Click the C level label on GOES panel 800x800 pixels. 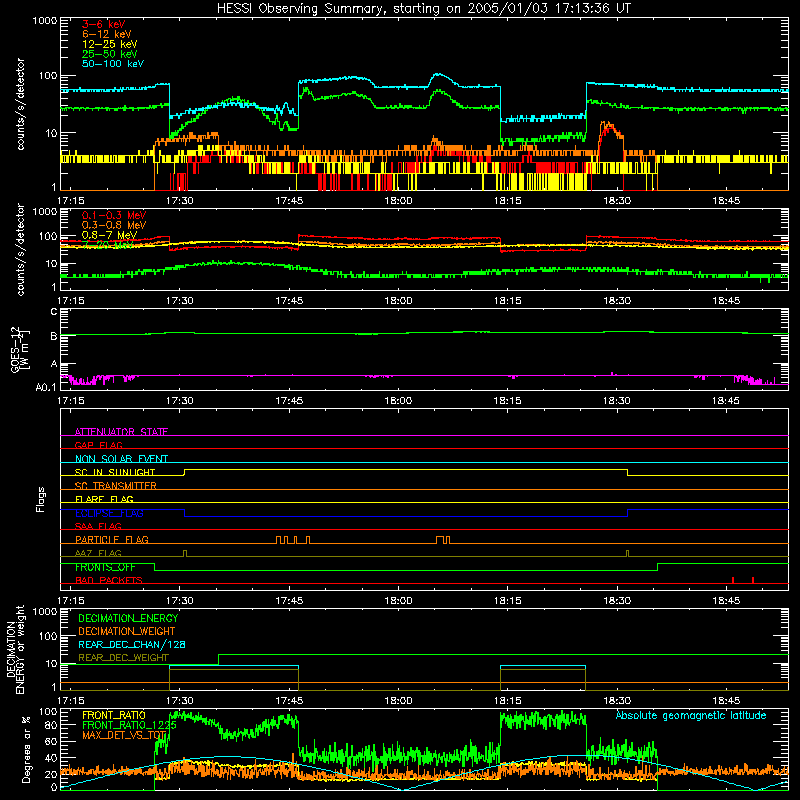54,311
